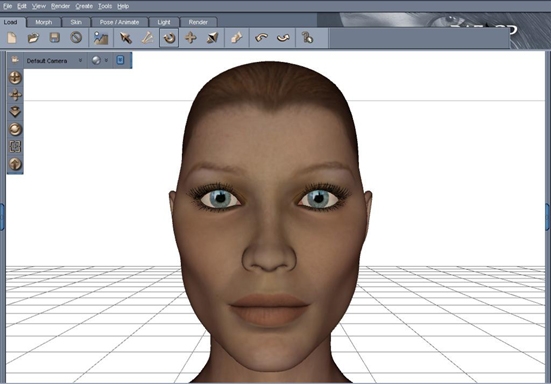
Task: Click the stacked blocks icon in the toolbar
Action: (x=237, y=38)
